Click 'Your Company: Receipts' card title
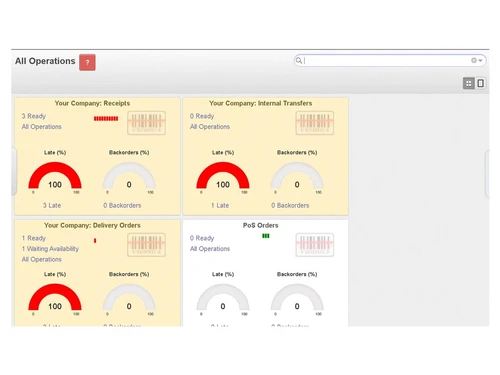The height and width of the screenshot is (375, 500). [x=92, y=103]
